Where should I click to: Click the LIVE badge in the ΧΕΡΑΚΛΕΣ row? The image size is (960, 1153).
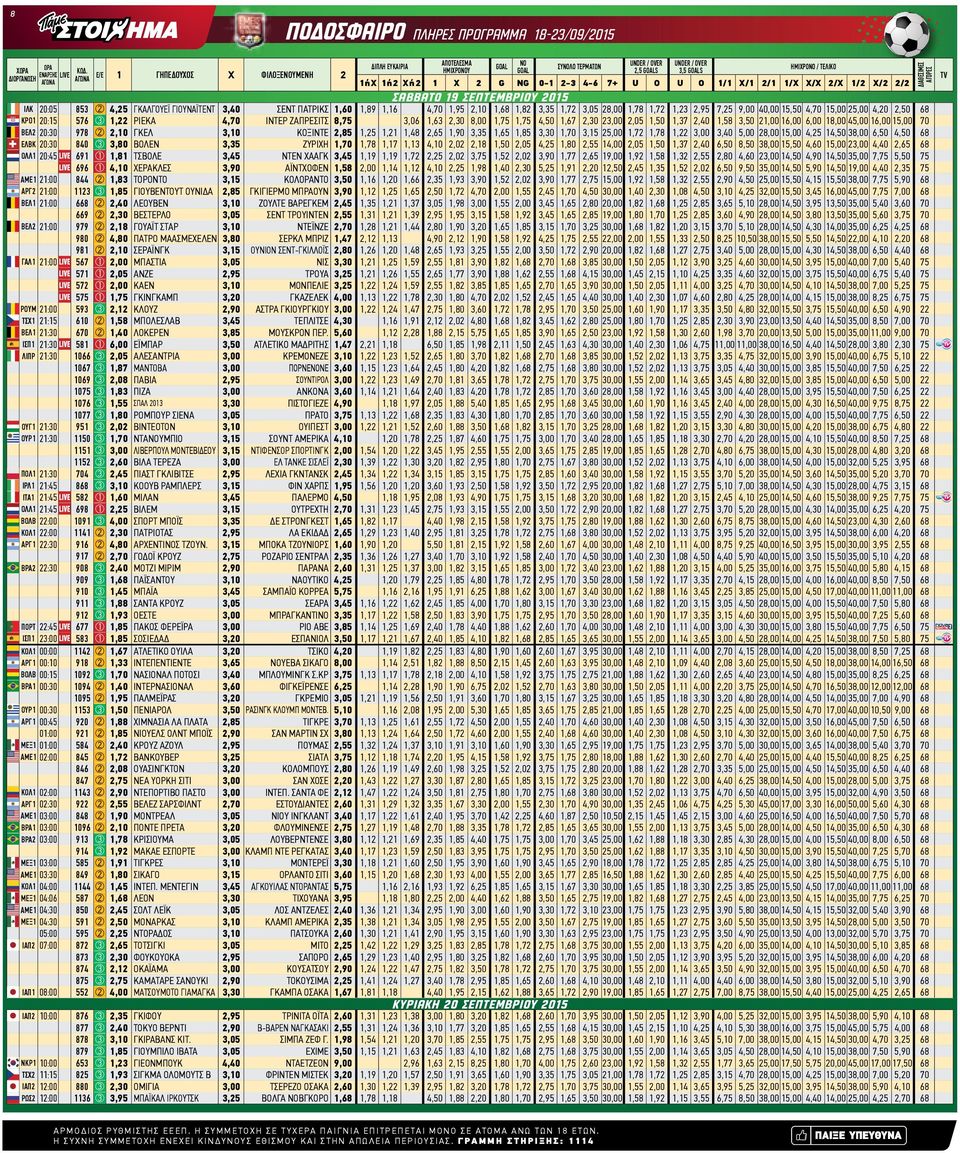(65, 168)
